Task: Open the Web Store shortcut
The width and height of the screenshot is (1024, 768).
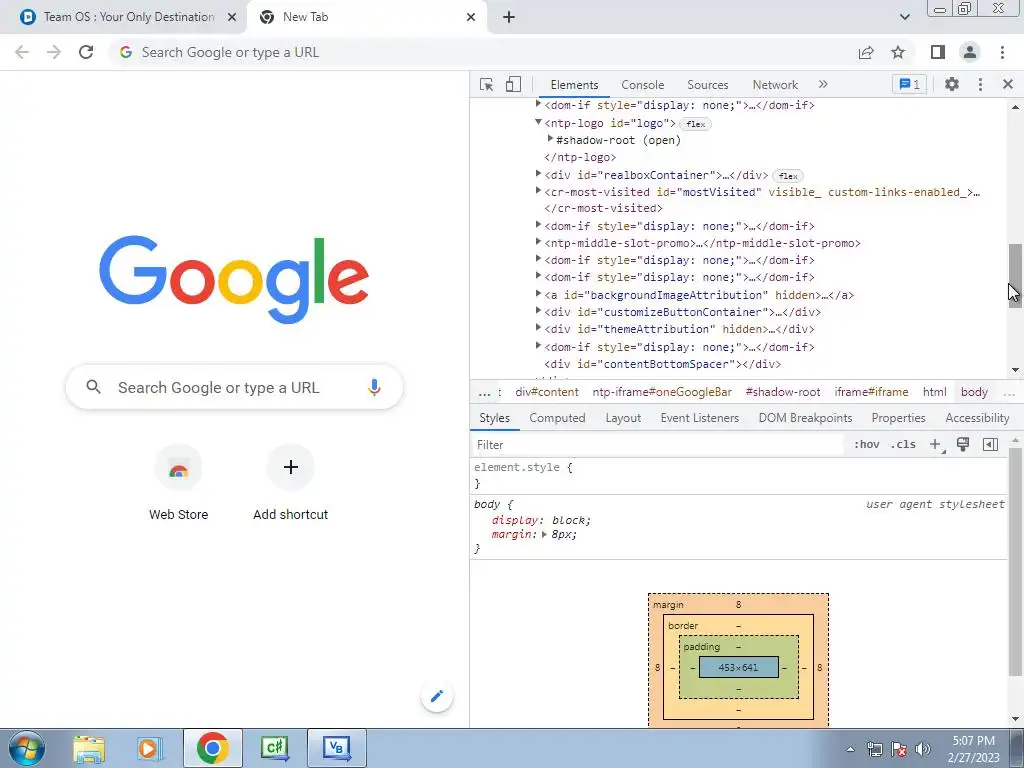Action: click(x=178, y=484)
